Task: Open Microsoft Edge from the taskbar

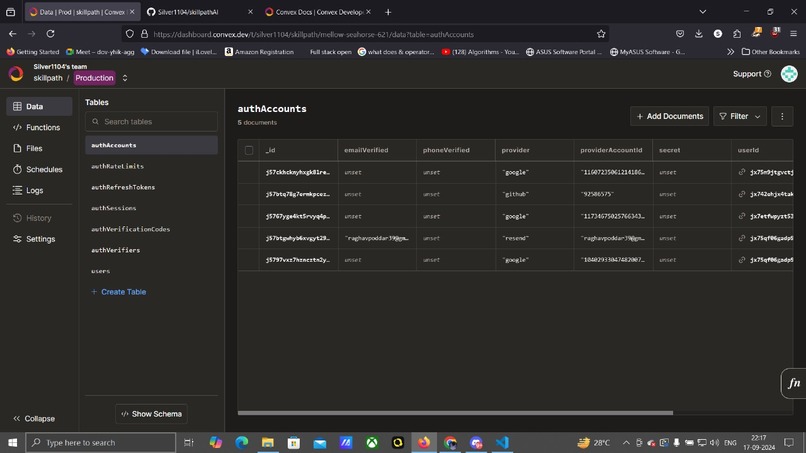Action: [x=242, y=442]
